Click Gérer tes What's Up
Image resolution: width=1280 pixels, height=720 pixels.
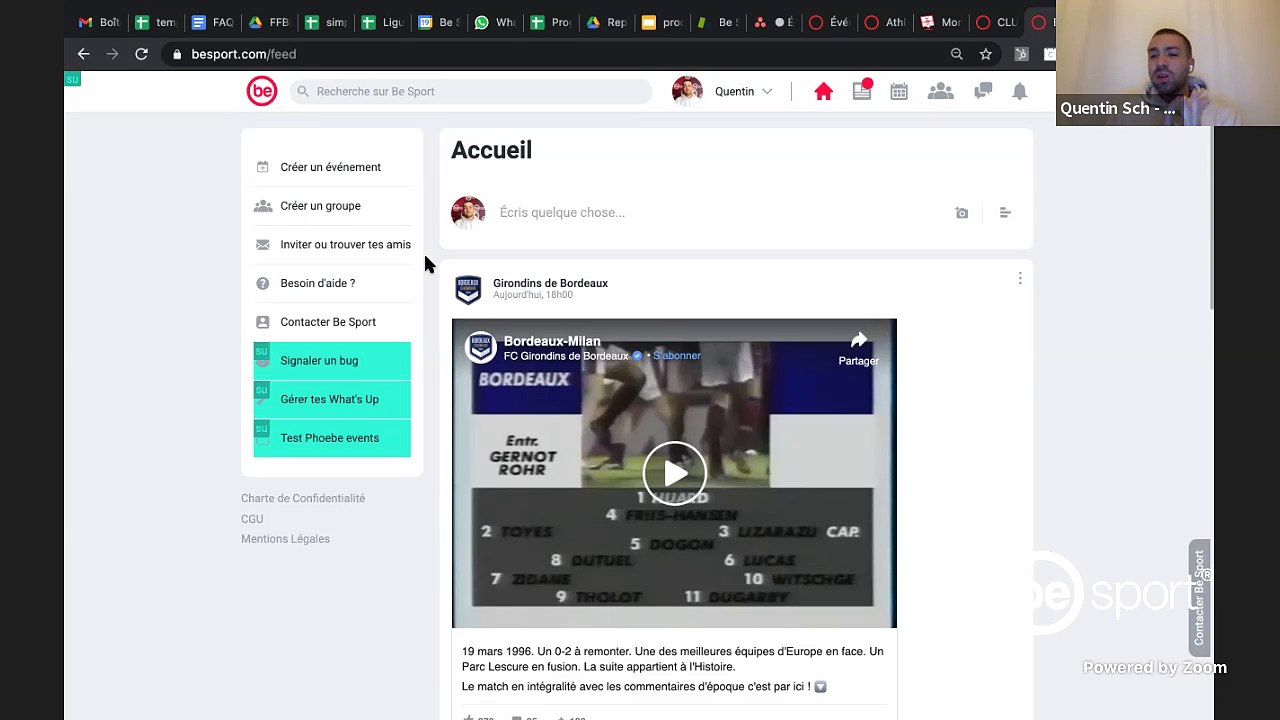point(332,399)
